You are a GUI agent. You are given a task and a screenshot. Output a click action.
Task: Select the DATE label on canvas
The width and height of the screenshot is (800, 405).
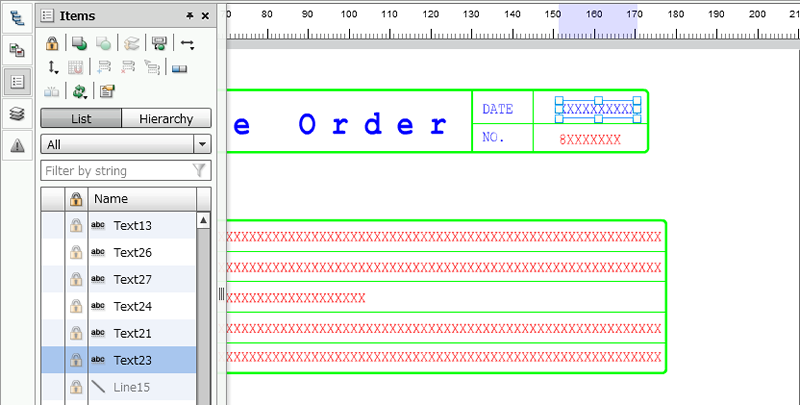(497, 109)
